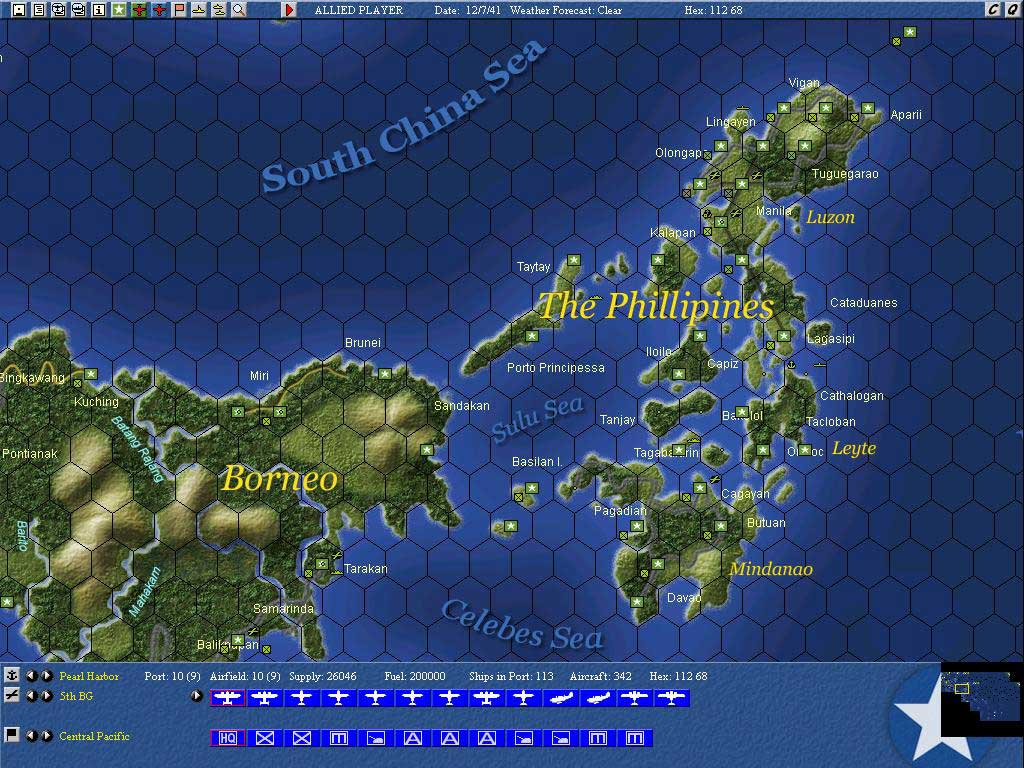1024x768 pixels.
Task: Select the base icon above Porto Principessa
Action: pyautogui.click(x=532, y=336)
